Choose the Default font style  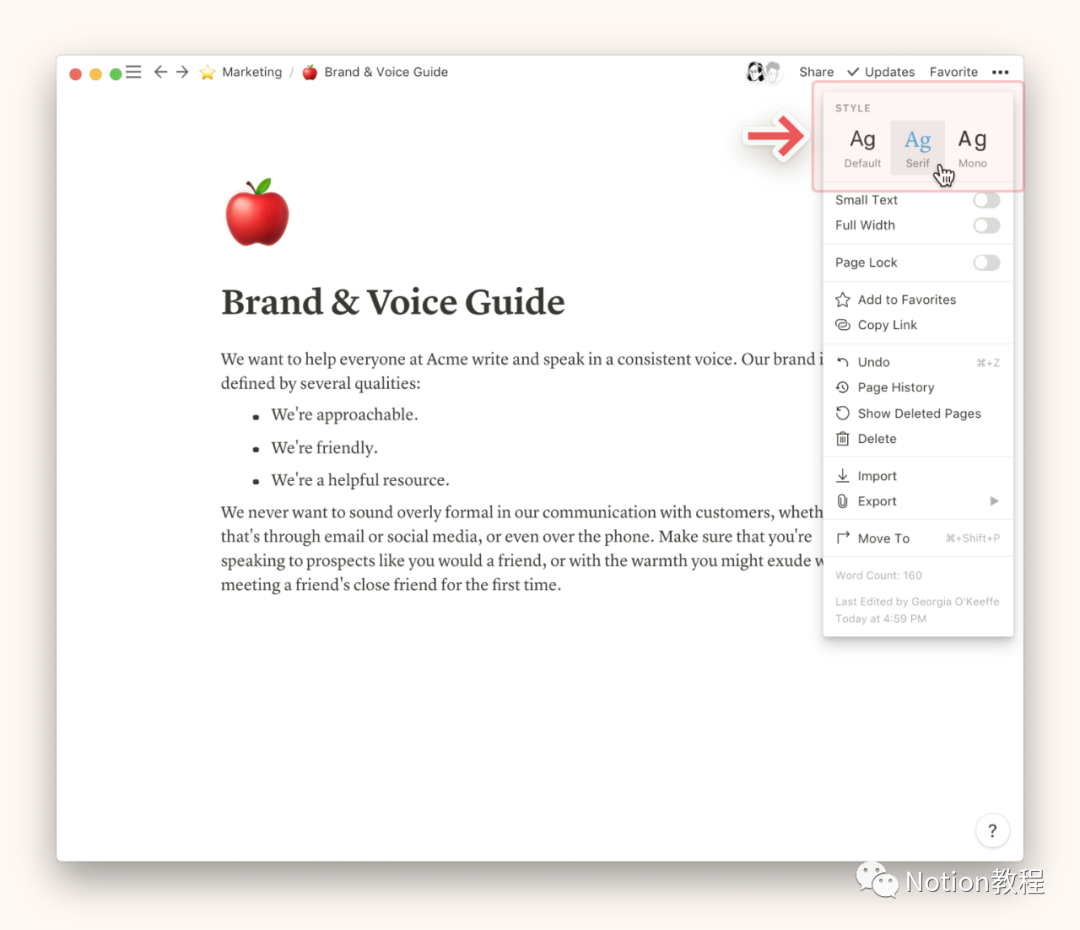point(862,147)
